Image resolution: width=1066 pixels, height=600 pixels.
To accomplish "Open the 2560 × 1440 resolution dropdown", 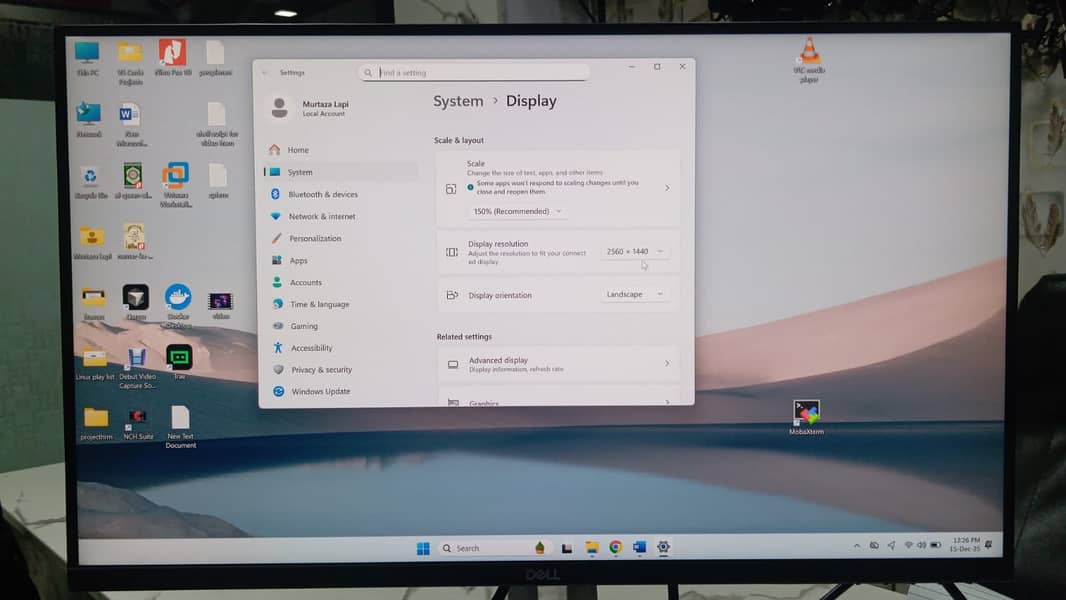I will pyautogui.click(x=635, y=251).
